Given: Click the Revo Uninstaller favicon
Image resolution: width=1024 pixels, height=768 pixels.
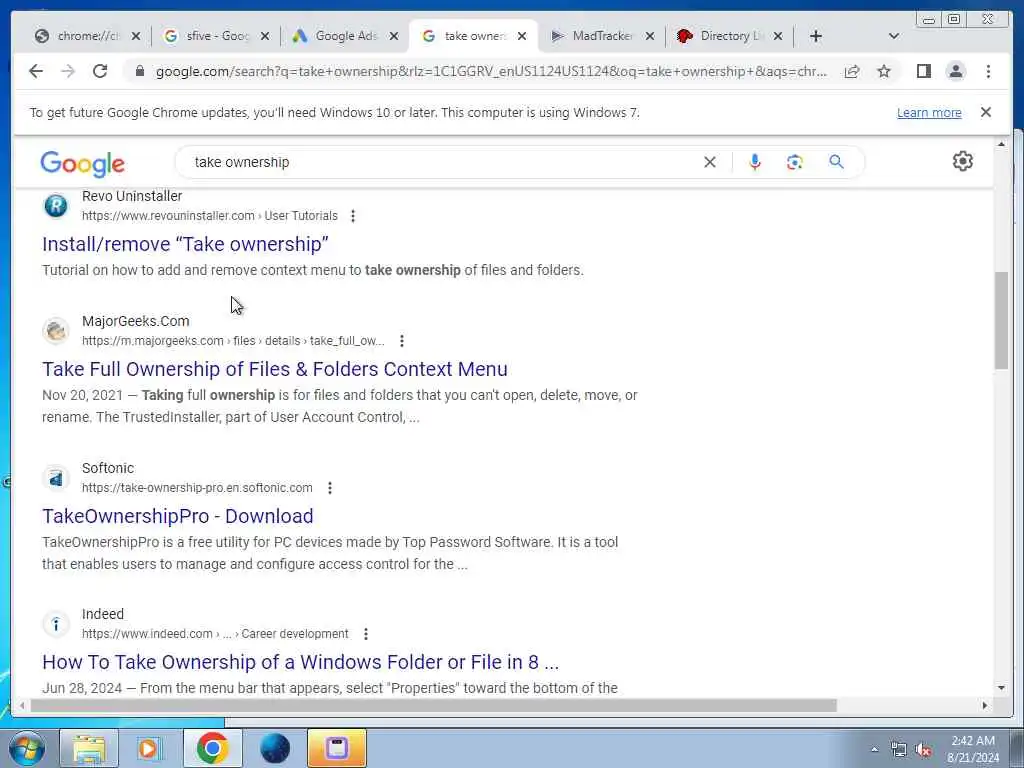Looking at the screenshot, I should click(56, 206).
